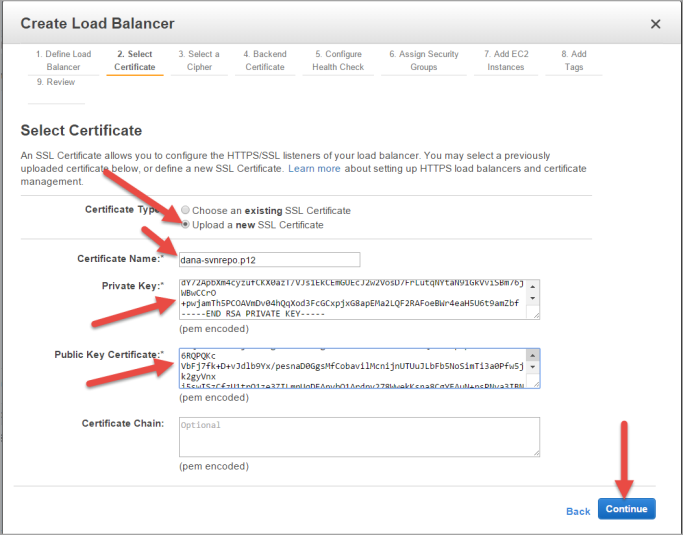The width and height of the screenshot is (683, 535).
Task: Open the Select Certificate step tab
Action: tap(135, 61)
